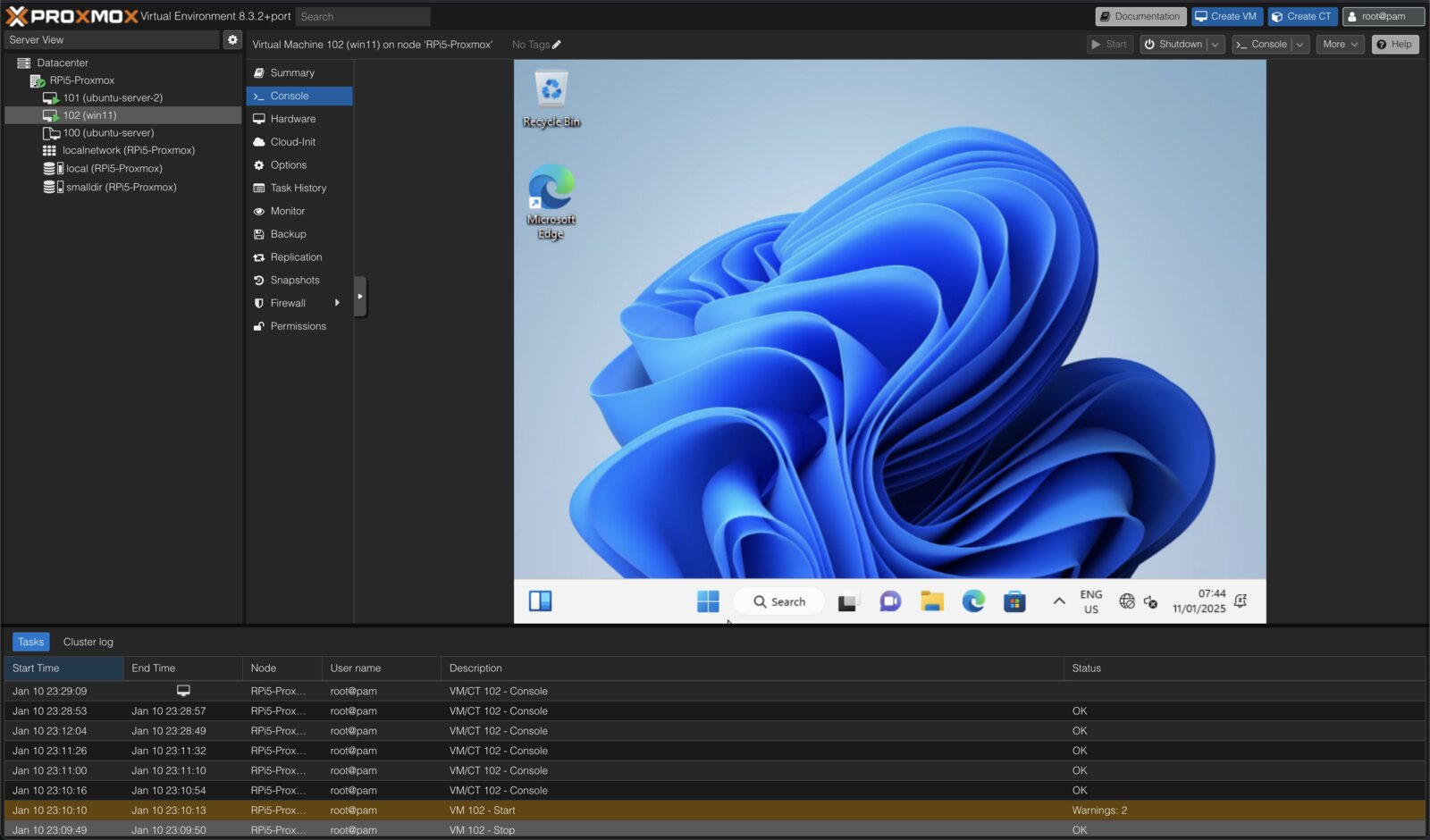Click the Create VM button
This screenshot has height=840, width=1430.
click(x=1226, y=16)
